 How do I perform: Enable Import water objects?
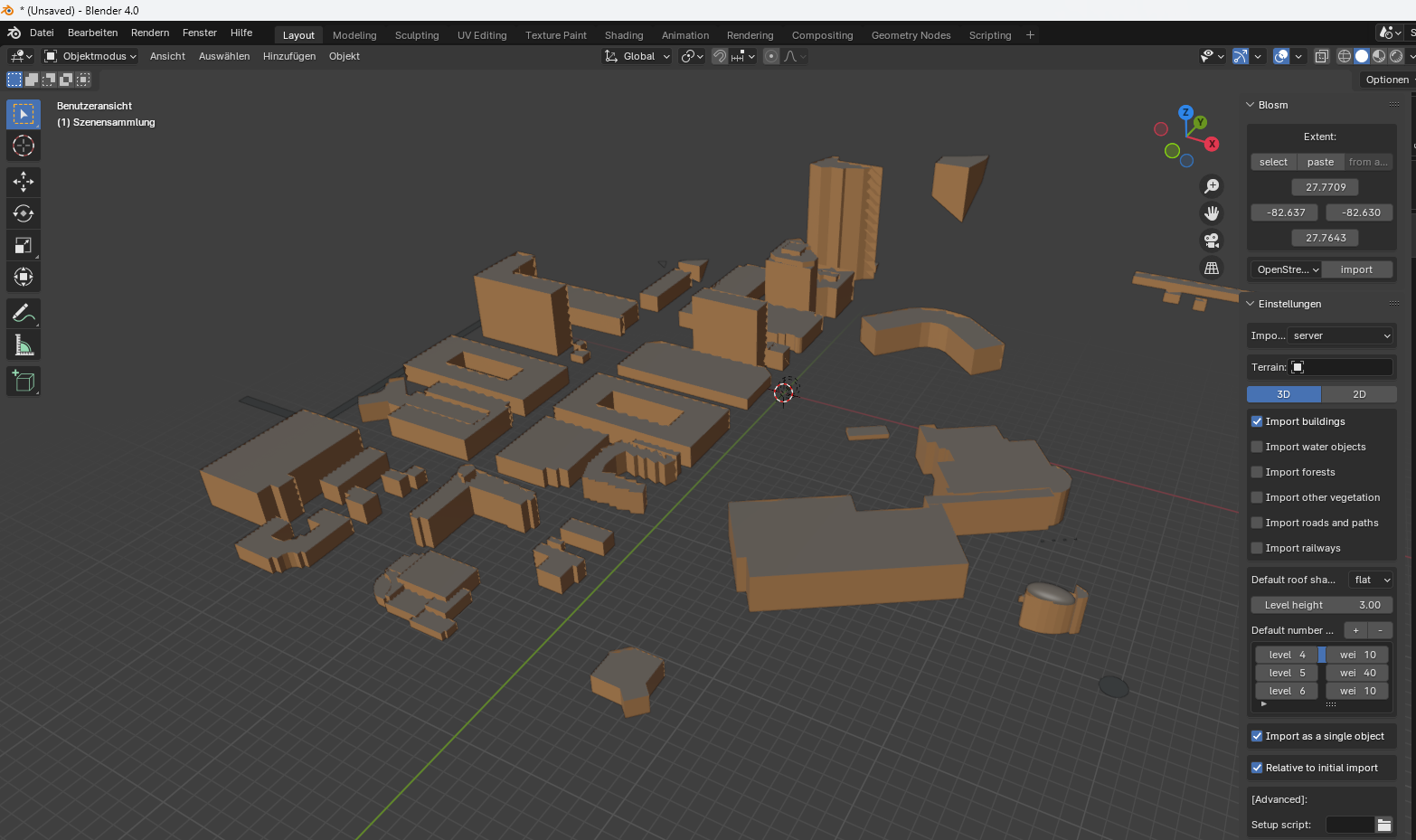click(x=1257, y=447)
